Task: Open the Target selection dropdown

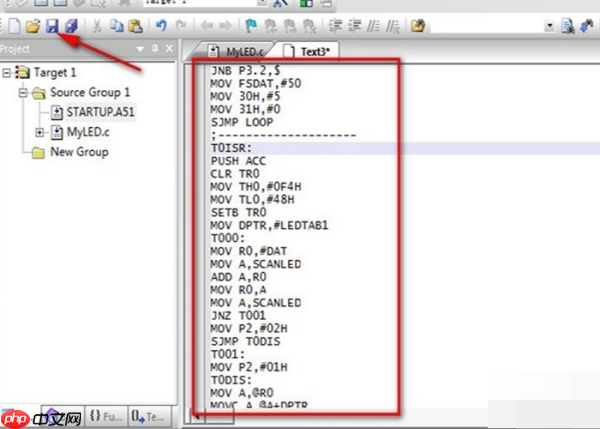Action: click(262, 3)
